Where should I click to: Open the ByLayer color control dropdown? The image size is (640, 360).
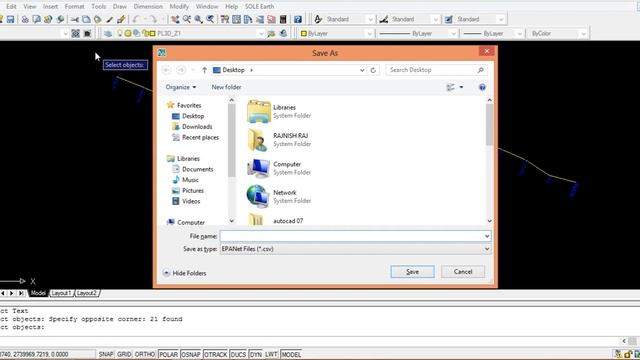pyautogui.click(x=369, y=33)
